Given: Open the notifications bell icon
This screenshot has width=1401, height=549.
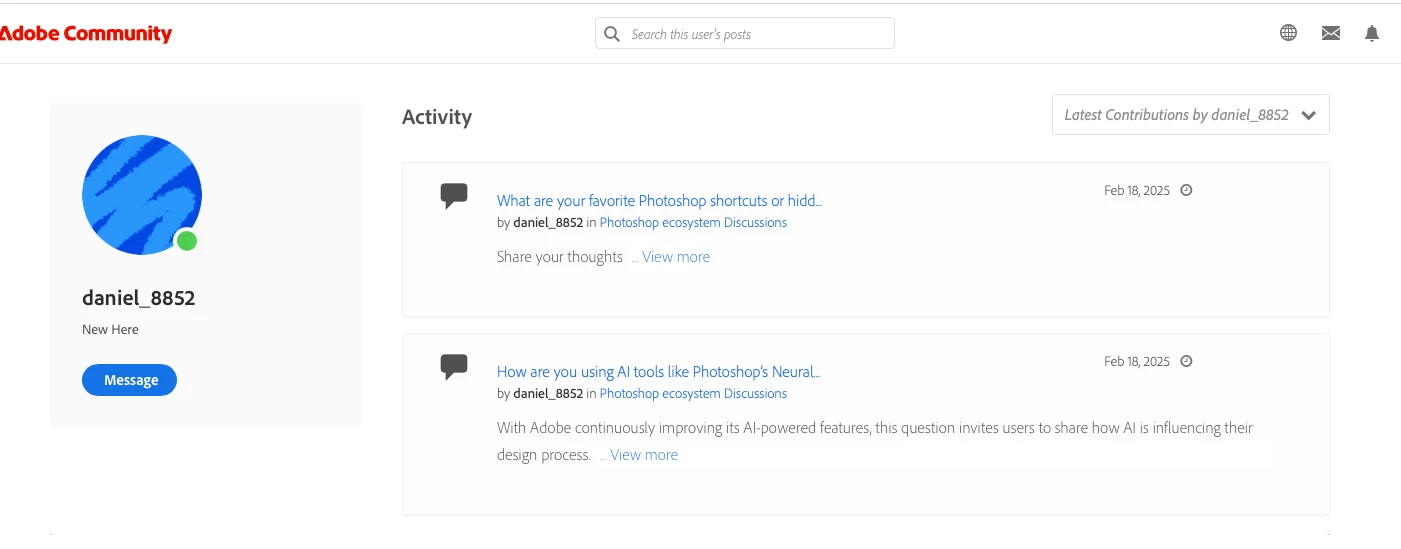Looking at the screenshot, I should pyautogui.click(x=1372, y=33).
